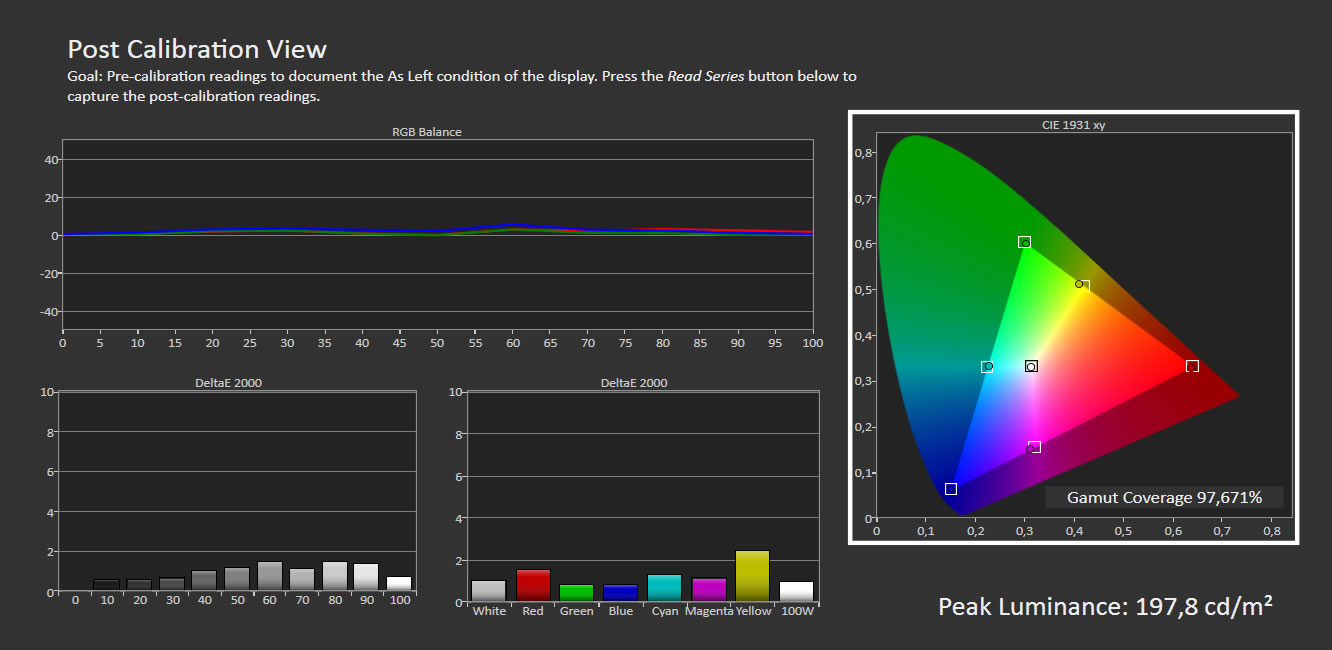This screenshot has height=650, width=1332.
Task: Click the 60% bar in grayscale DeltaE chart
Action: pyautogui.click(x=270, y=577)
